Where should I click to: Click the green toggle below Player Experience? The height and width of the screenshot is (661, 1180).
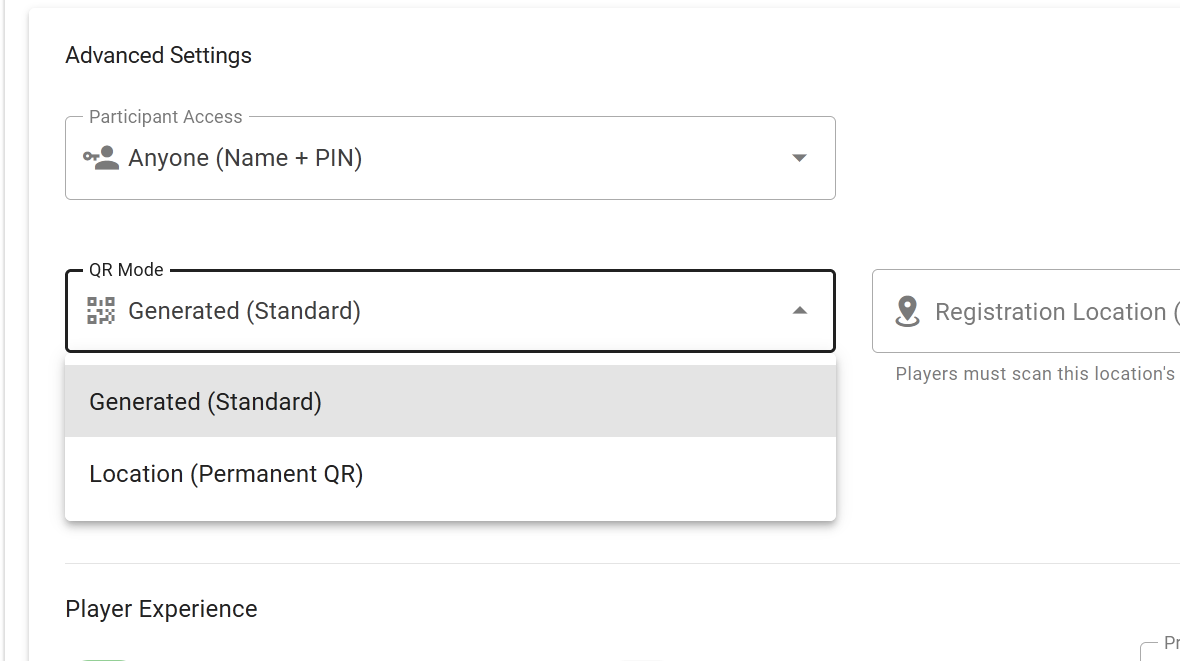click(x=105, y=658)
